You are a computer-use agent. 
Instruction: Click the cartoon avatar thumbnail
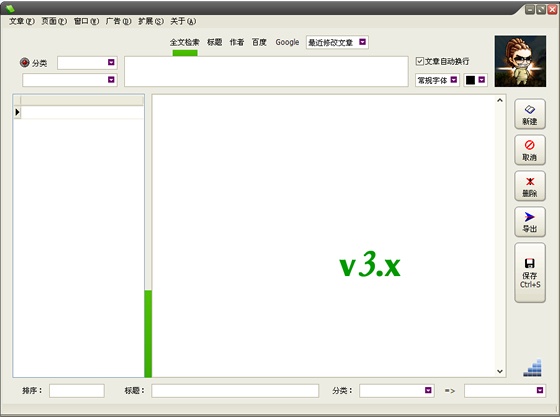(520, 61)
